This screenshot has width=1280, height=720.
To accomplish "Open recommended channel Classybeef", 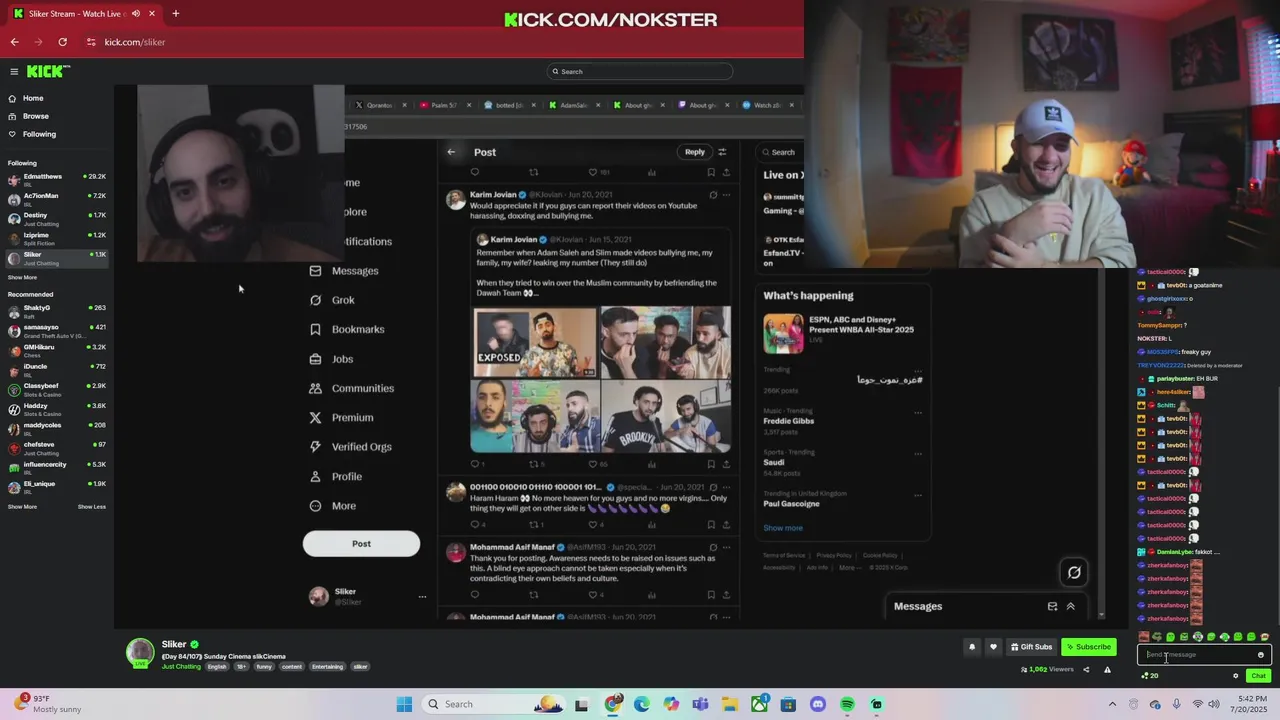I will point(57,389).
